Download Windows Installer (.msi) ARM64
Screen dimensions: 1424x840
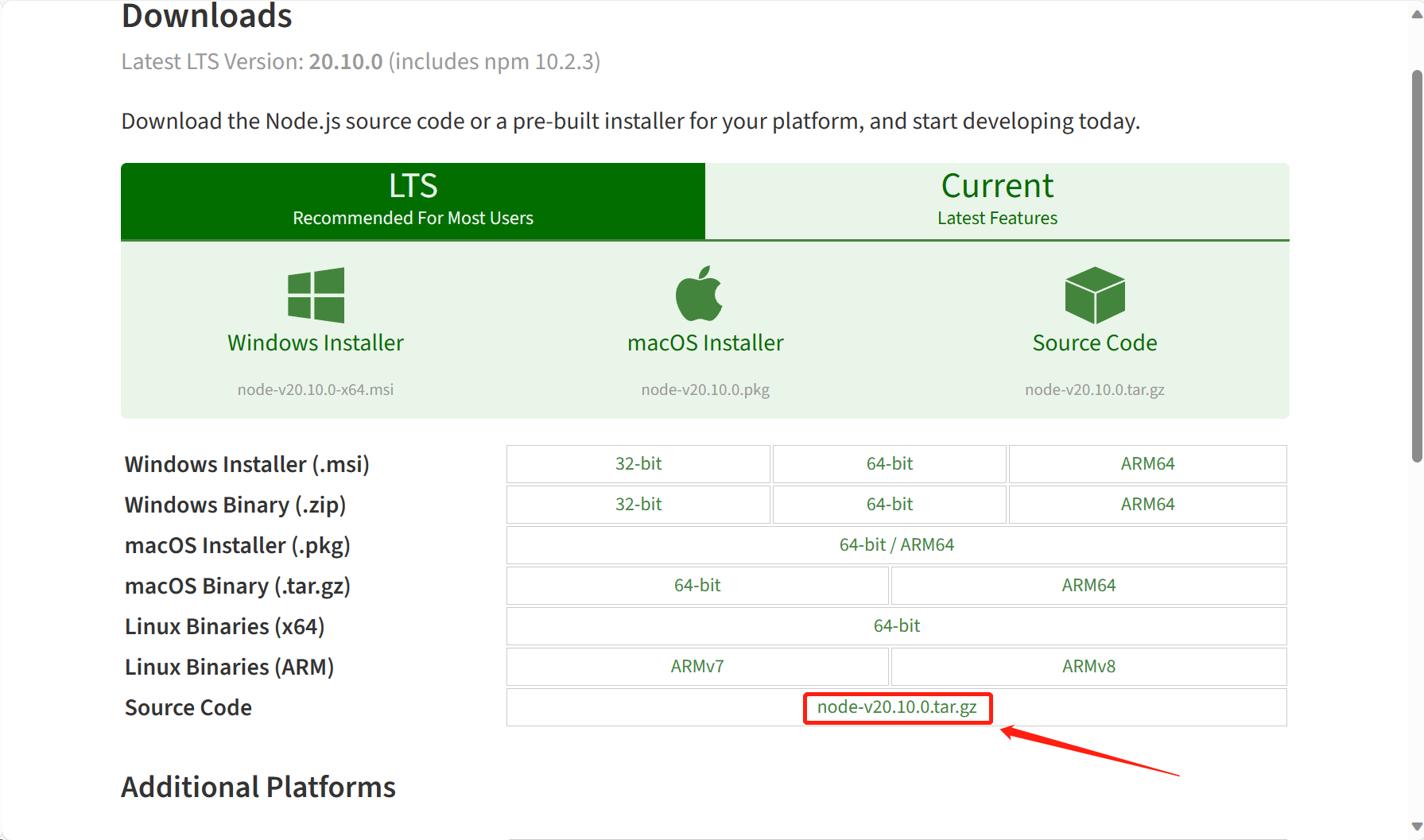click(x=1148, y=464)
